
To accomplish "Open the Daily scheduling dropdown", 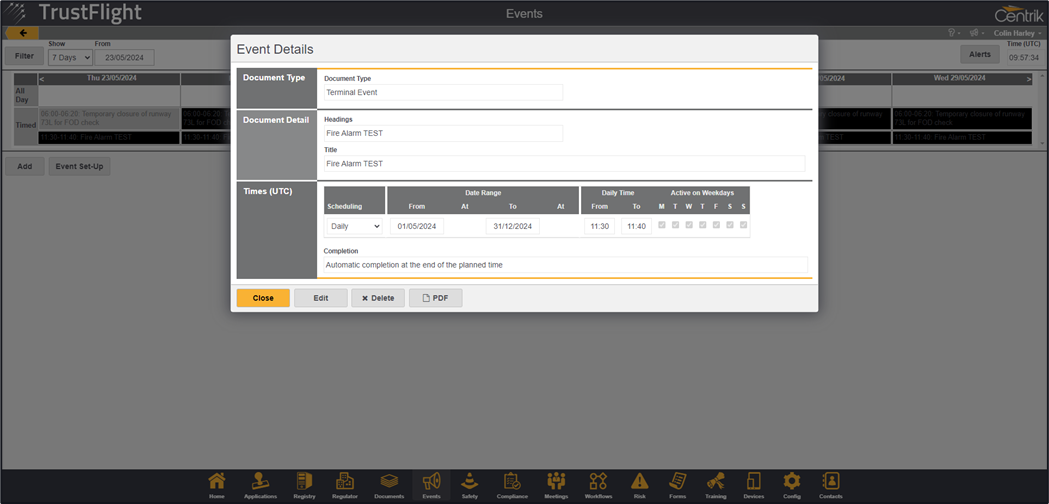I will pos(354,227).
